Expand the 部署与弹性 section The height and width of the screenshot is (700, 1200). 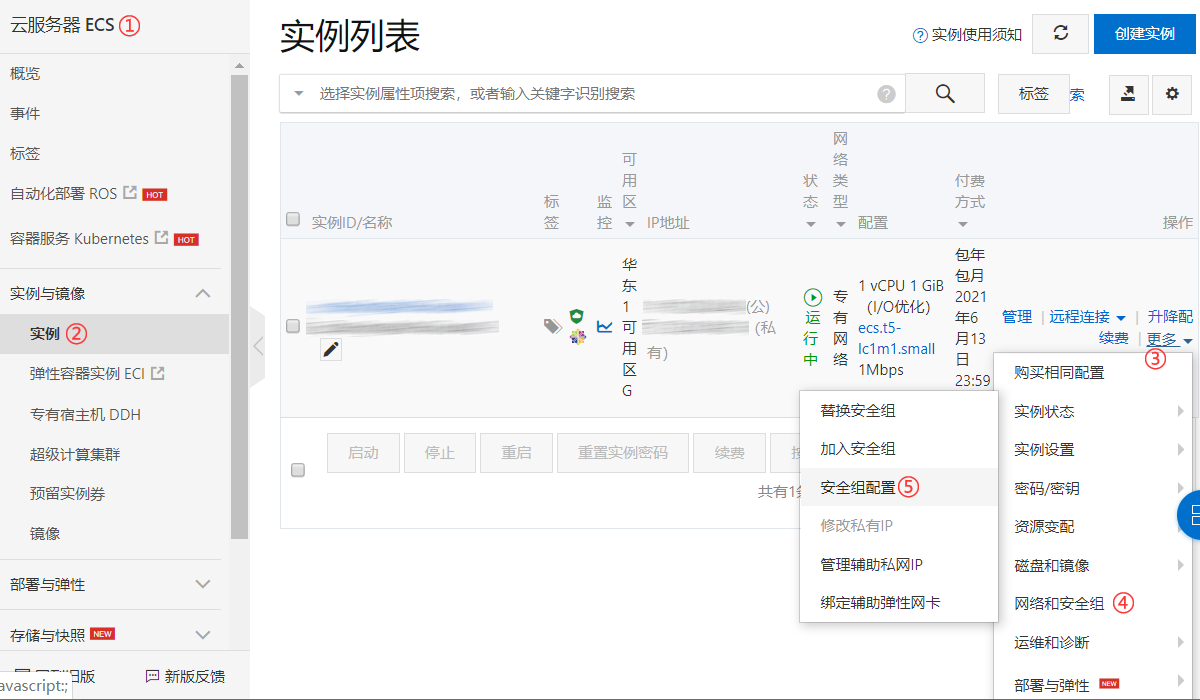pyautogui.click(x=203, y=584)
